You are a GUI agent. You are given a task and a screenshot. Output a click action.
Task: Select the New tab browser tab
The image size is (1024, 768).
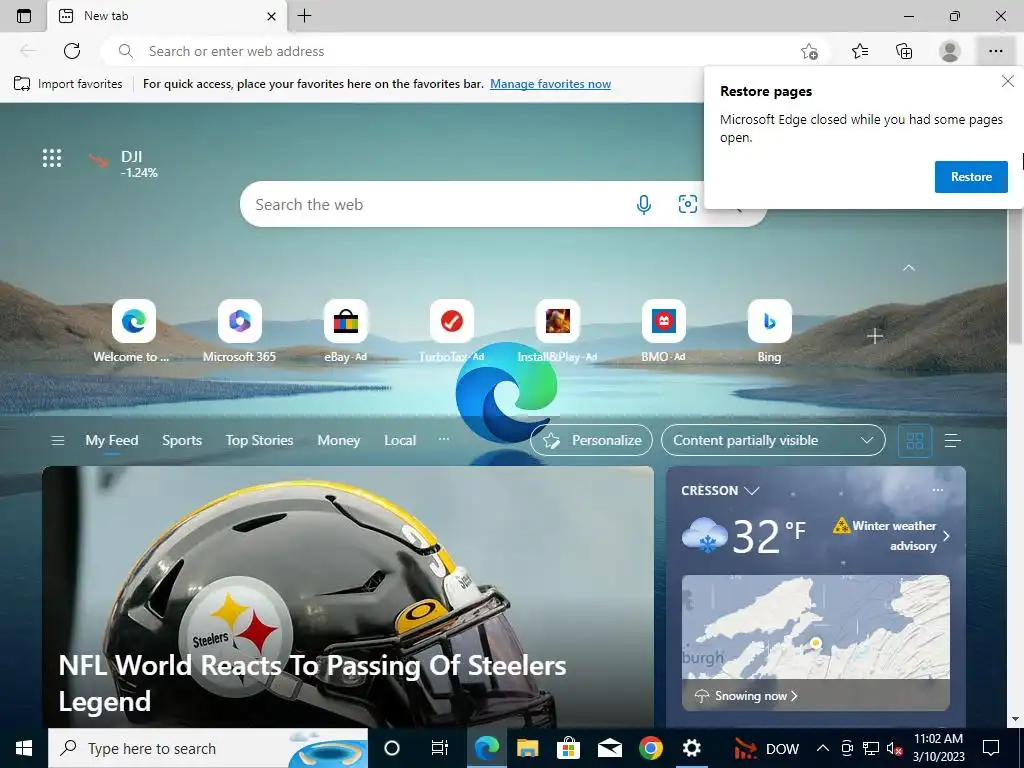pos(167,16)
